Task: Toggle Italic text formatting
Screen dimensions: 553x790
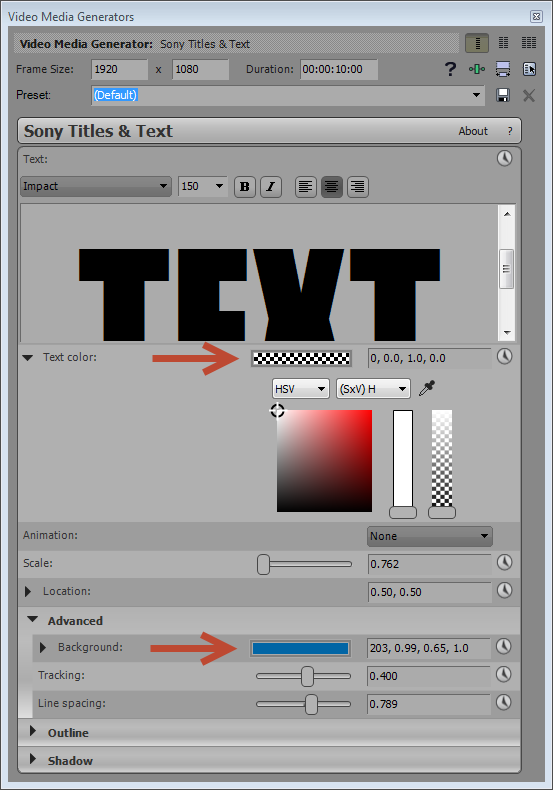Action: coord(270,187)
